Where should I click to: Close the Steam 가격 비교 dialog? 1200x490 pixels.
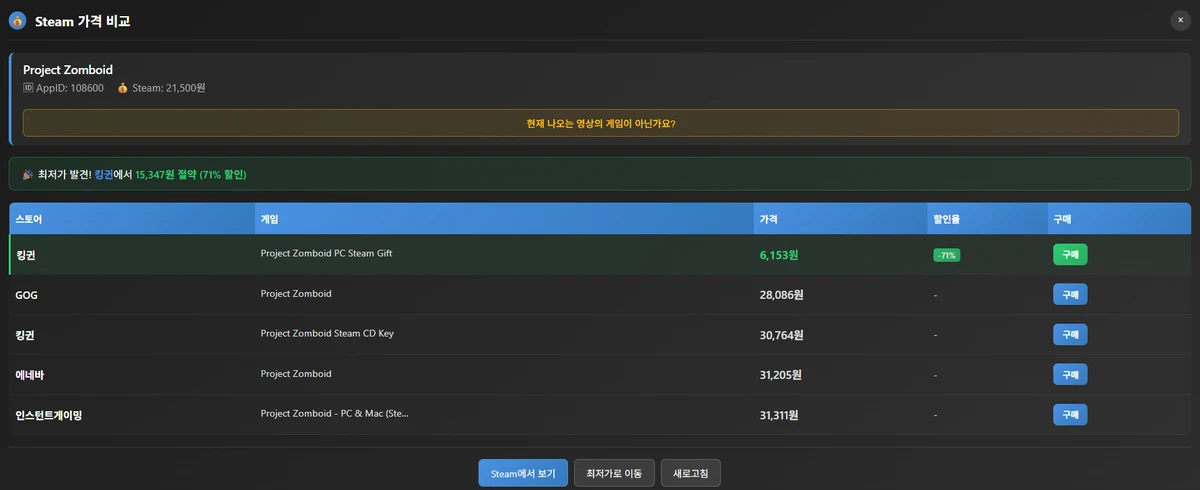click(x=1180, y=20)
